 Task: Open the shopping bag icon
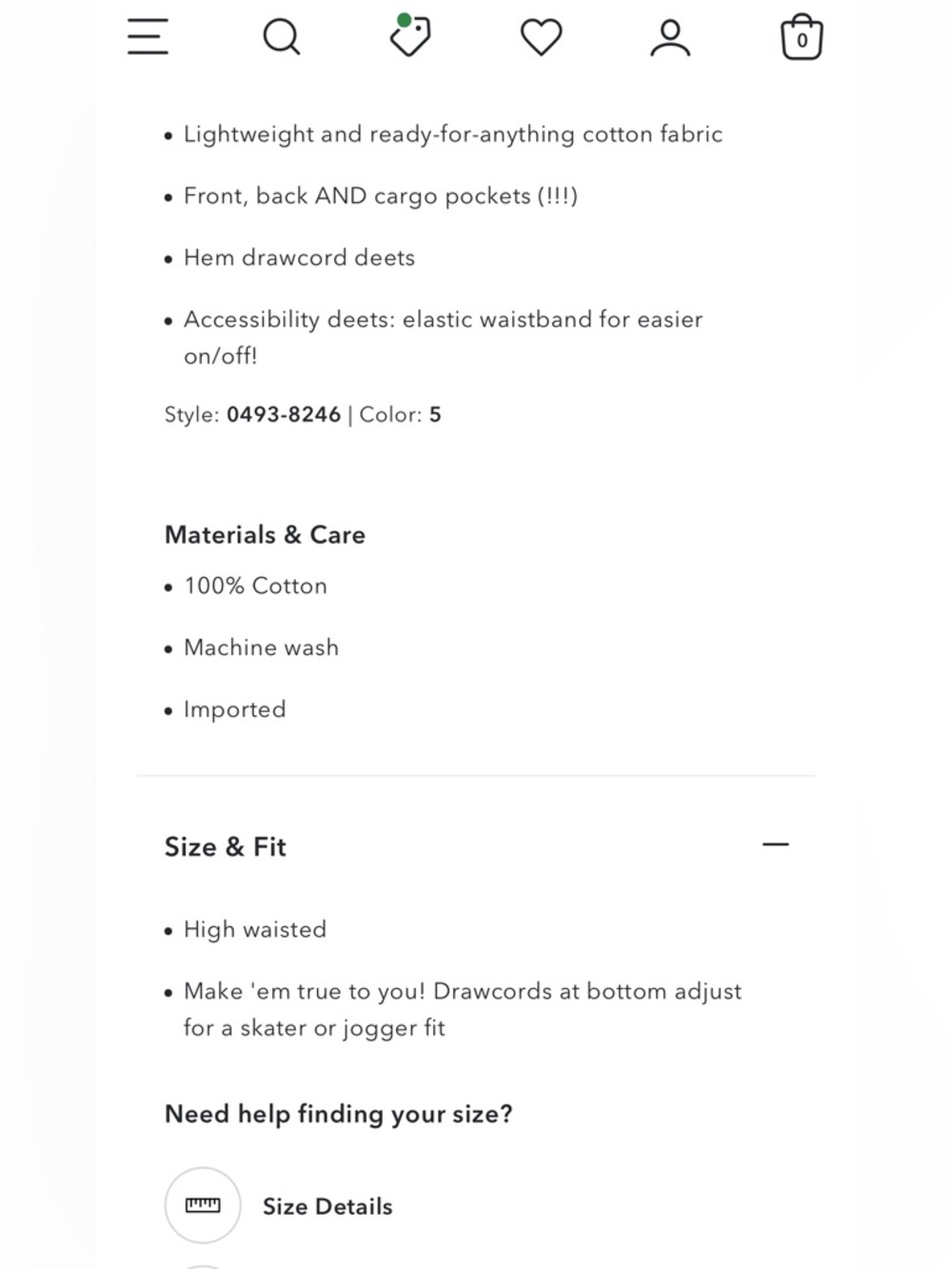(802, 37)
